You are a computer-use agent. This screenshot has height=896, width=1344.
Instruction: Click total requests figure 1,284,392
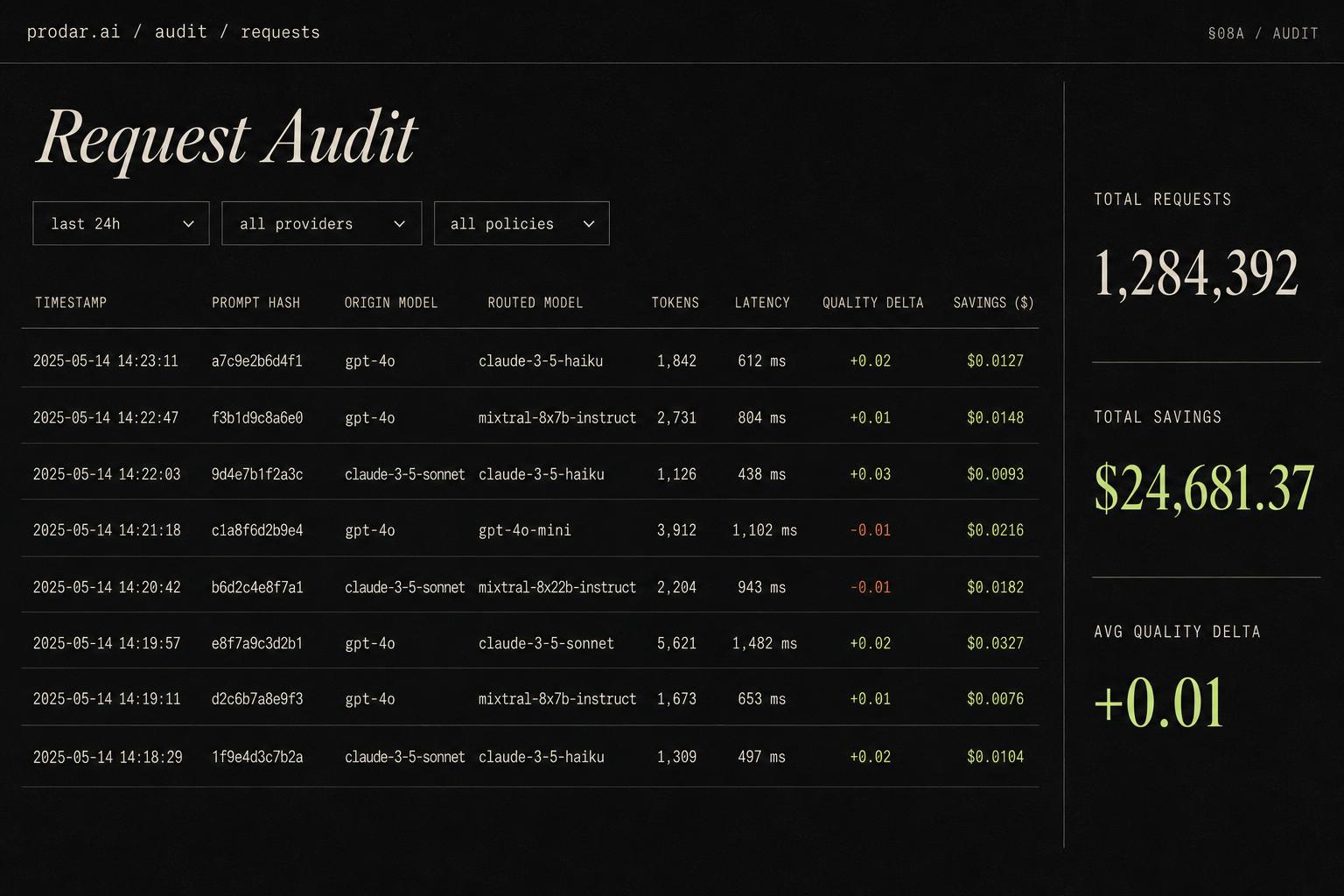1195,273
